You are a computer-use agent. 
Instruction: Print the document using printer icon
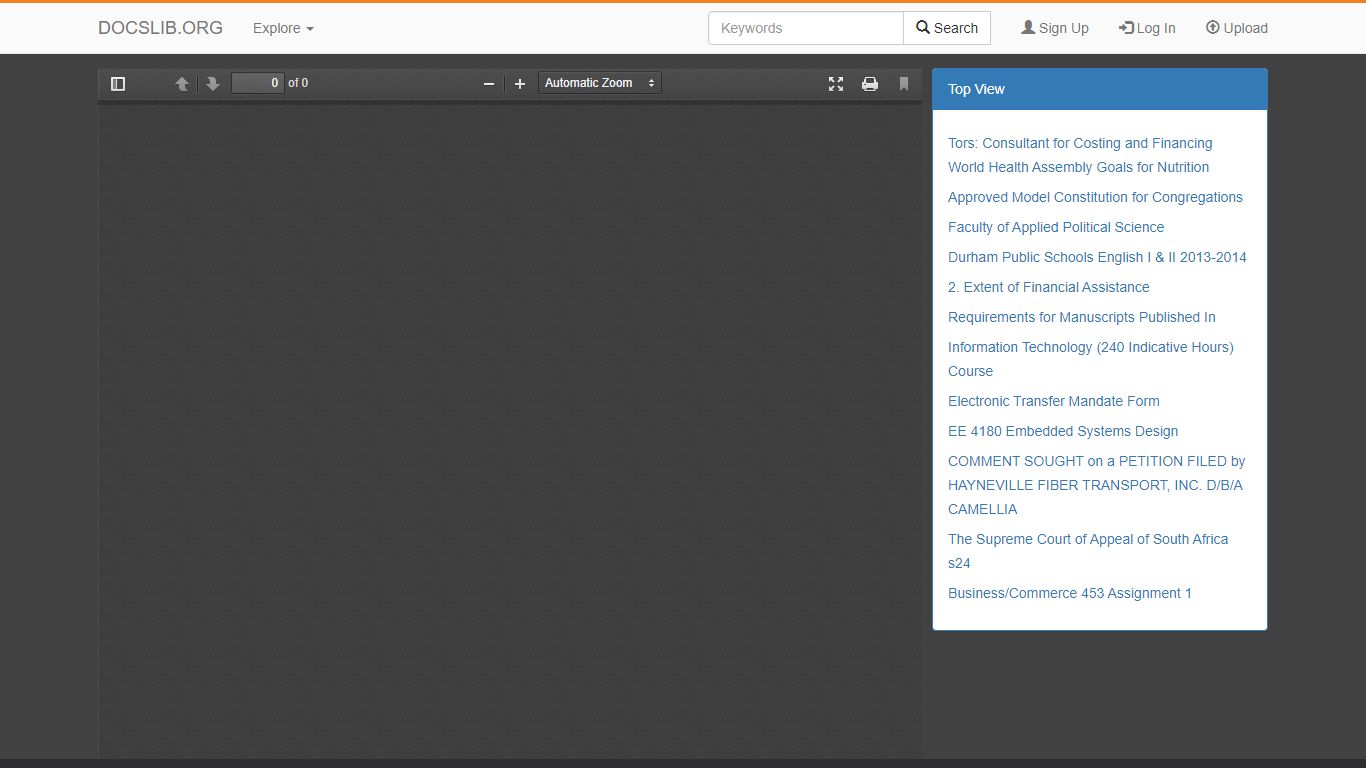click(x=870, y=84)
